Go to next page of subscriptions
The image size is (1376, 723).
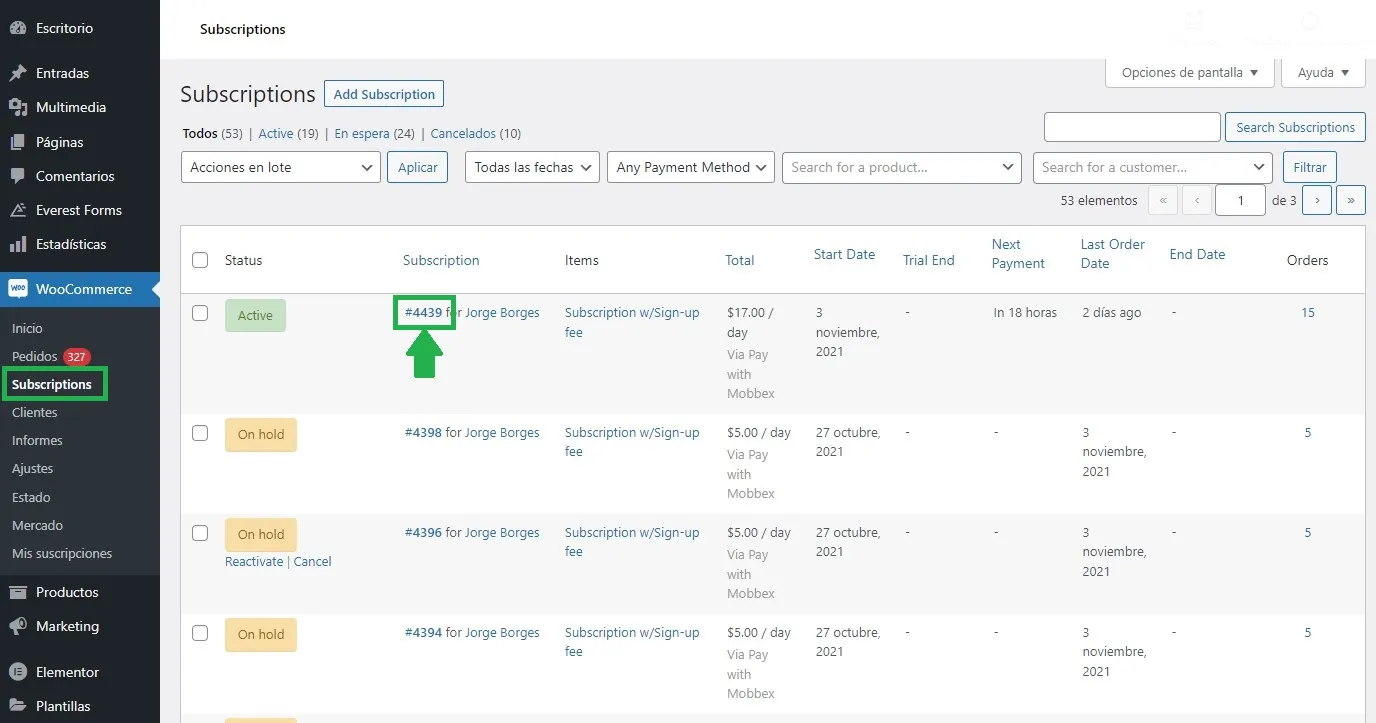click(x=1317, y=200)
